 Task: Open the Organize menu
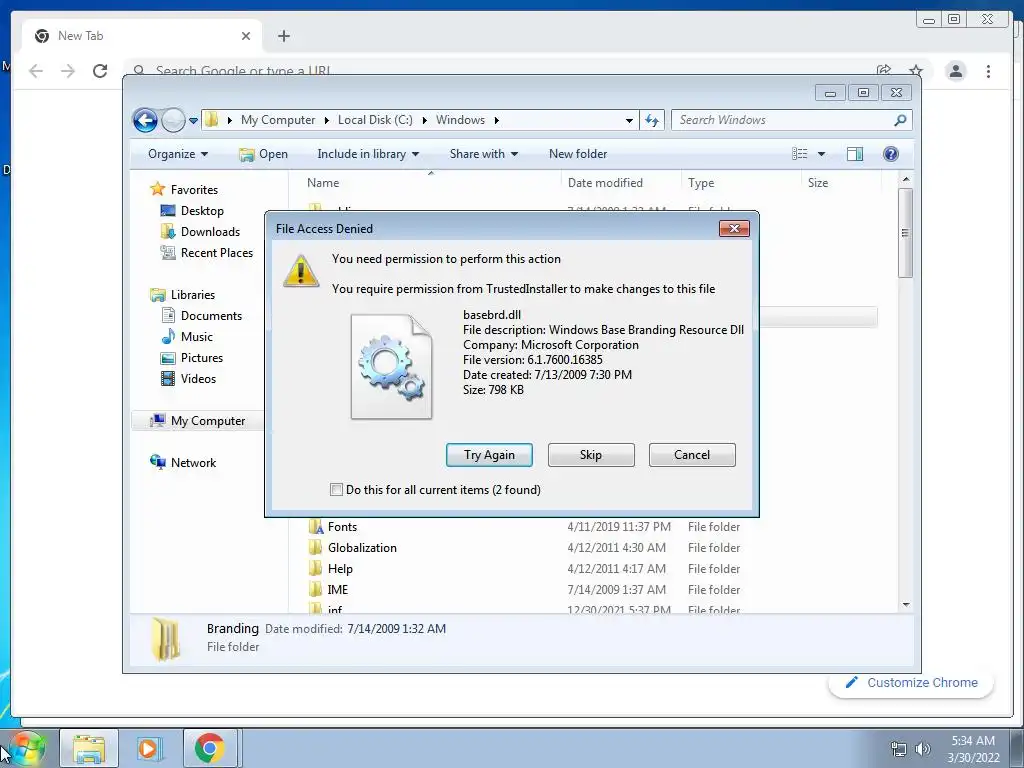point(178,154)
